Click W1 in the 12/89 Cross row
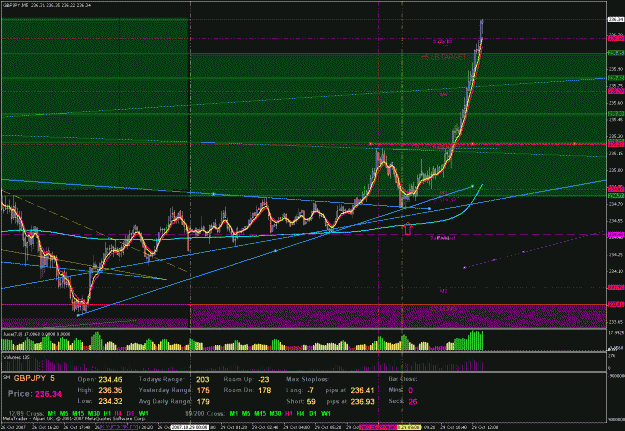 143,414
